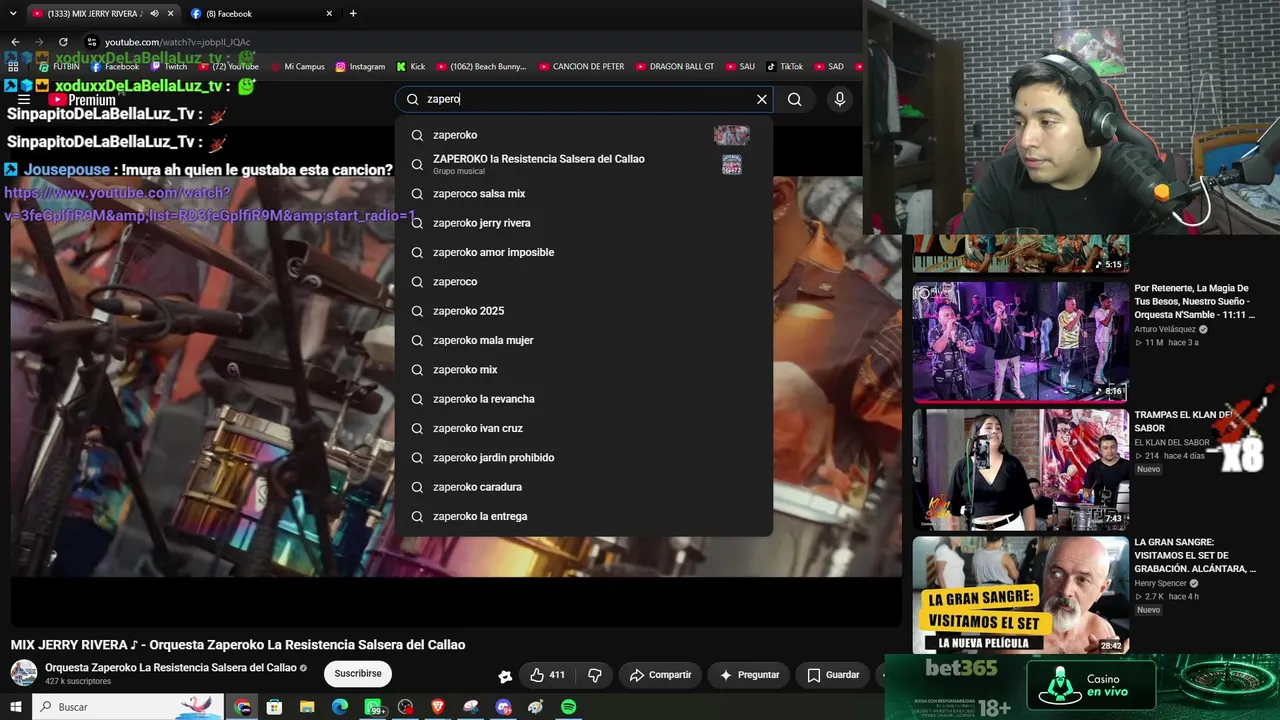This screenshot has height=720, width=1280.
Task: Click the search magnifier button
Action: click(794, 99)
